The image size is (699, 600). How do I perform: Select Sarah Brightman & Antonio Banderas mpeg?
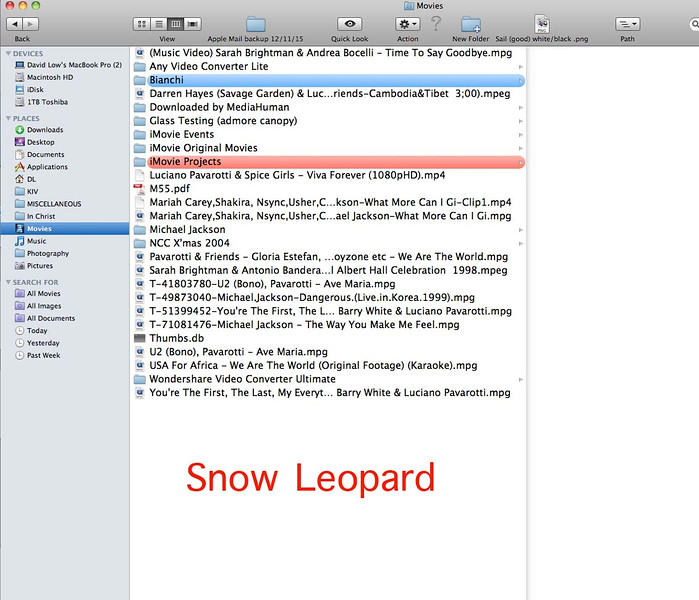329,271
